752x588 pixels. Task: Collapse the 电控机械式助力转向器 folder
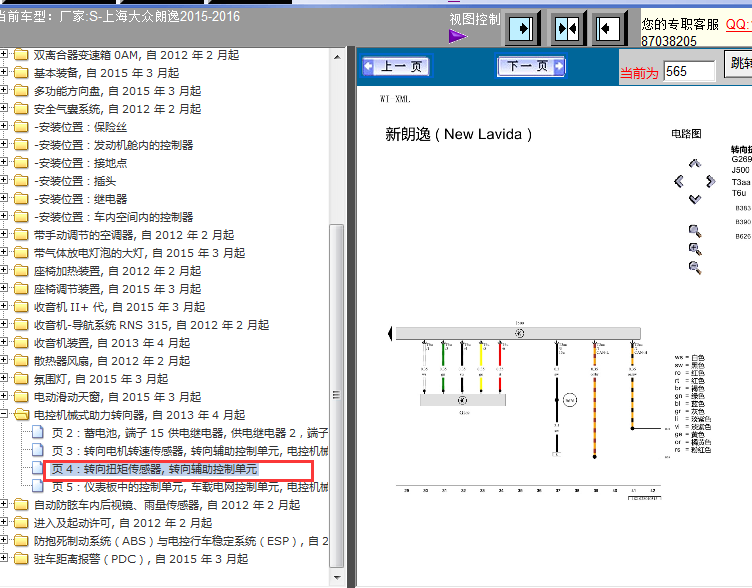4,414
